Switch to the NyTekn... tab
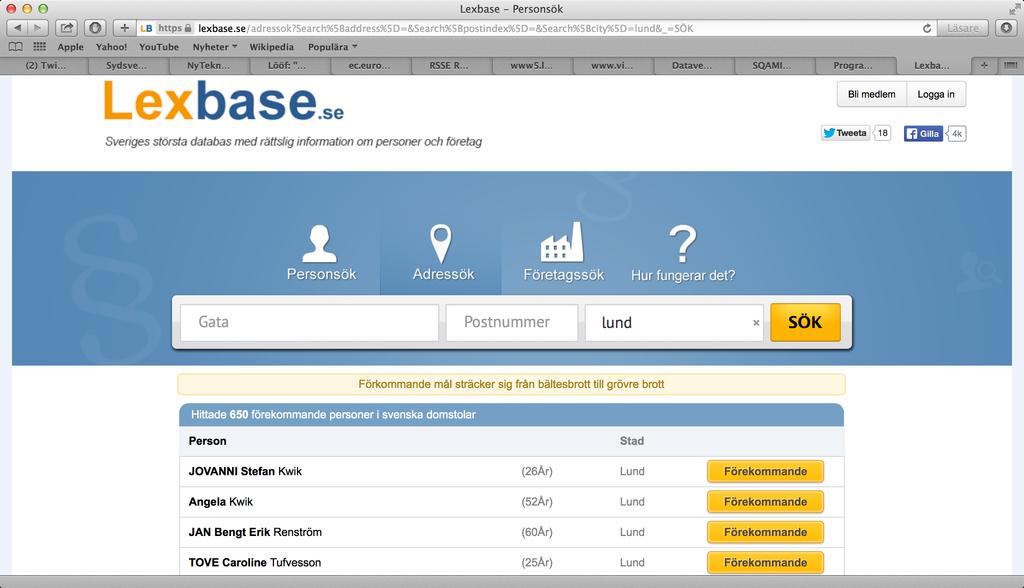Screen dimensions: 1024x588 [208, 65]
